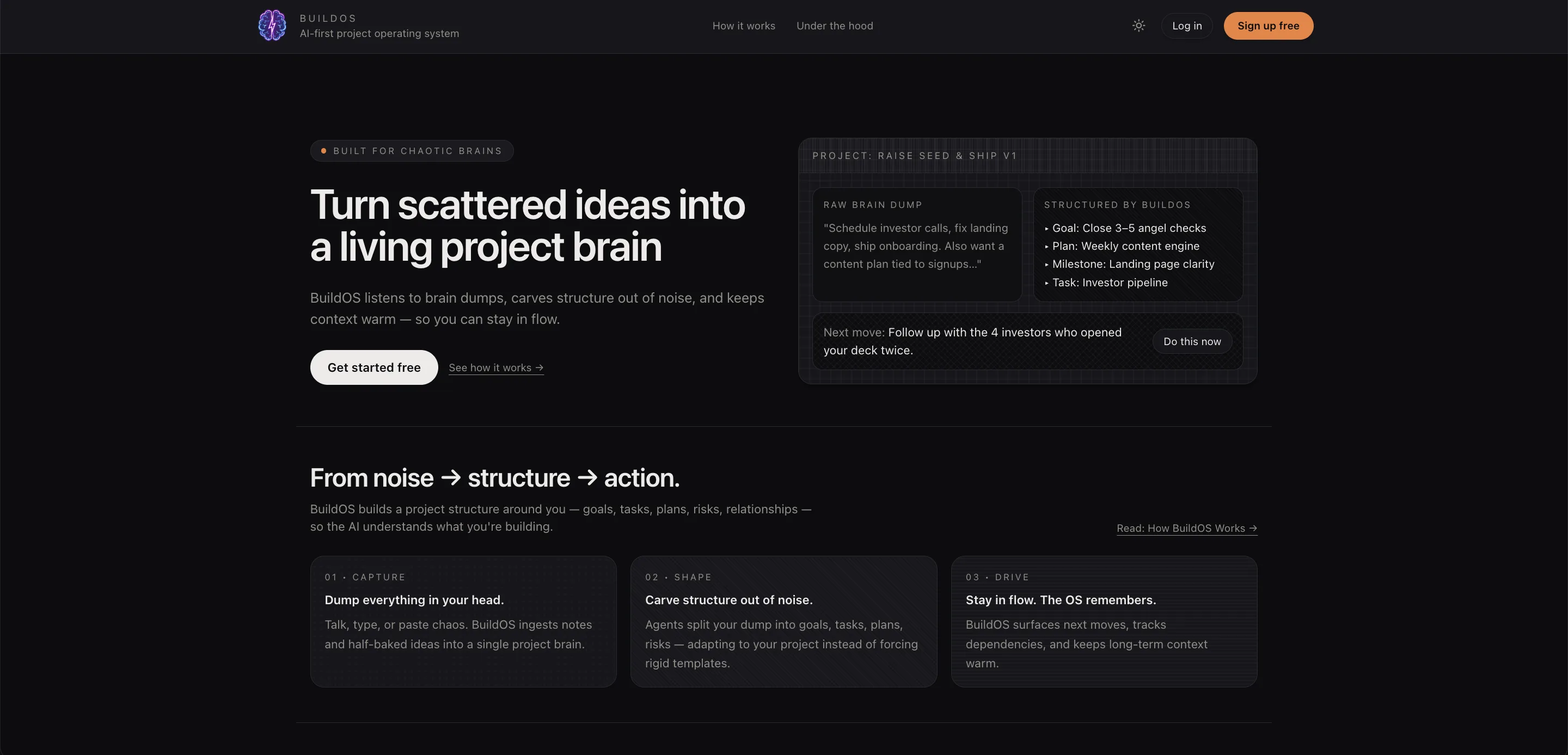Select the 02 Shape card

pyautogui.click(x=783, y=621)
